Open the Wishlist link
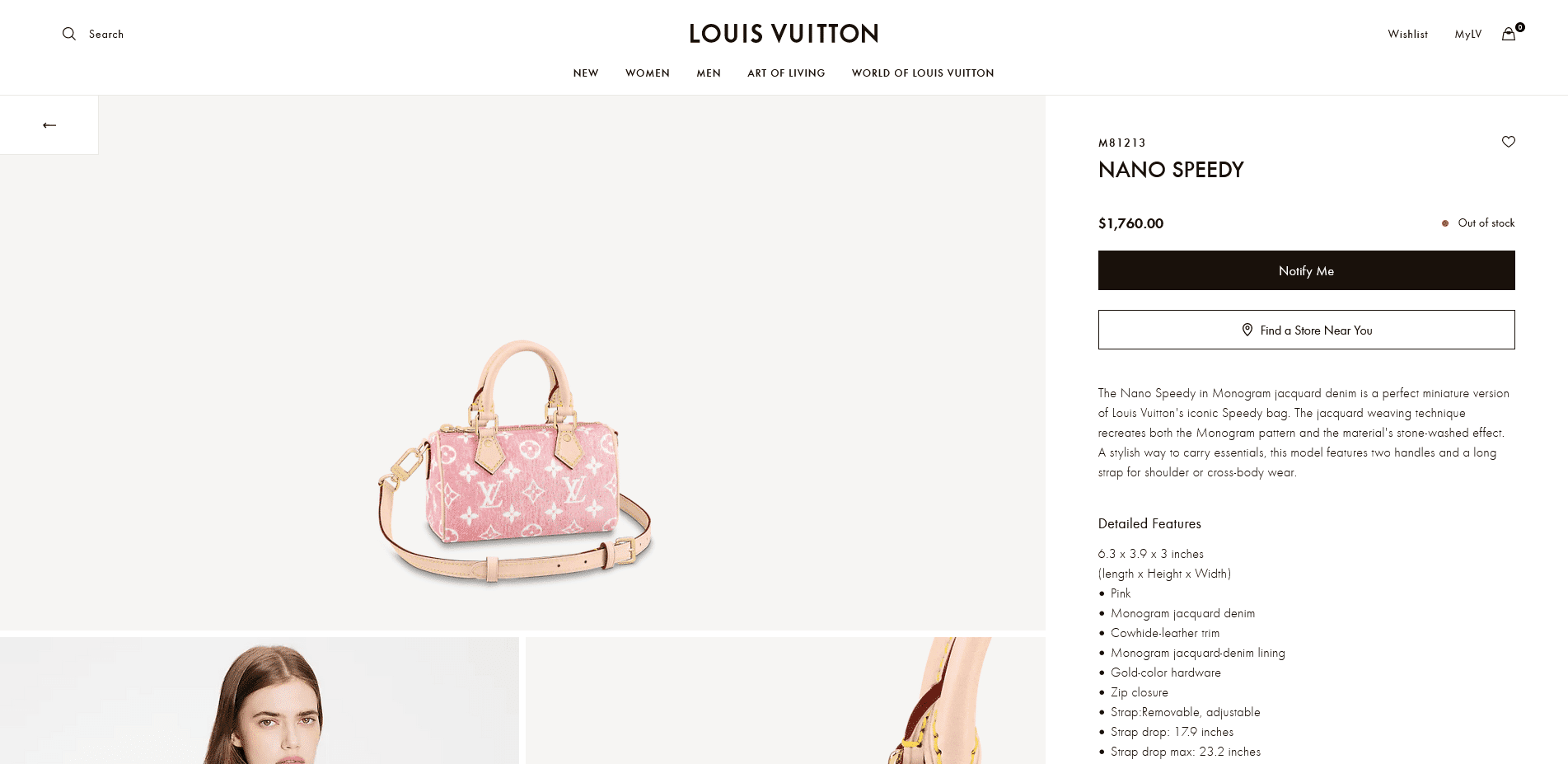The image size is (1568, 764). [1407, 34]
